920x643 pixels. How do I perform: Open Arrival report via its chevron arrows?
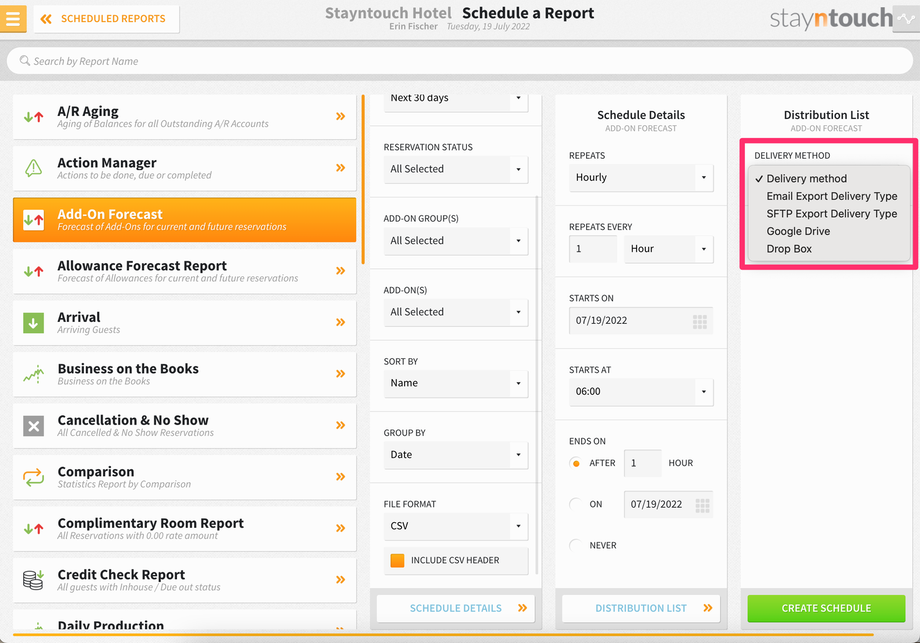click(340, 322)
